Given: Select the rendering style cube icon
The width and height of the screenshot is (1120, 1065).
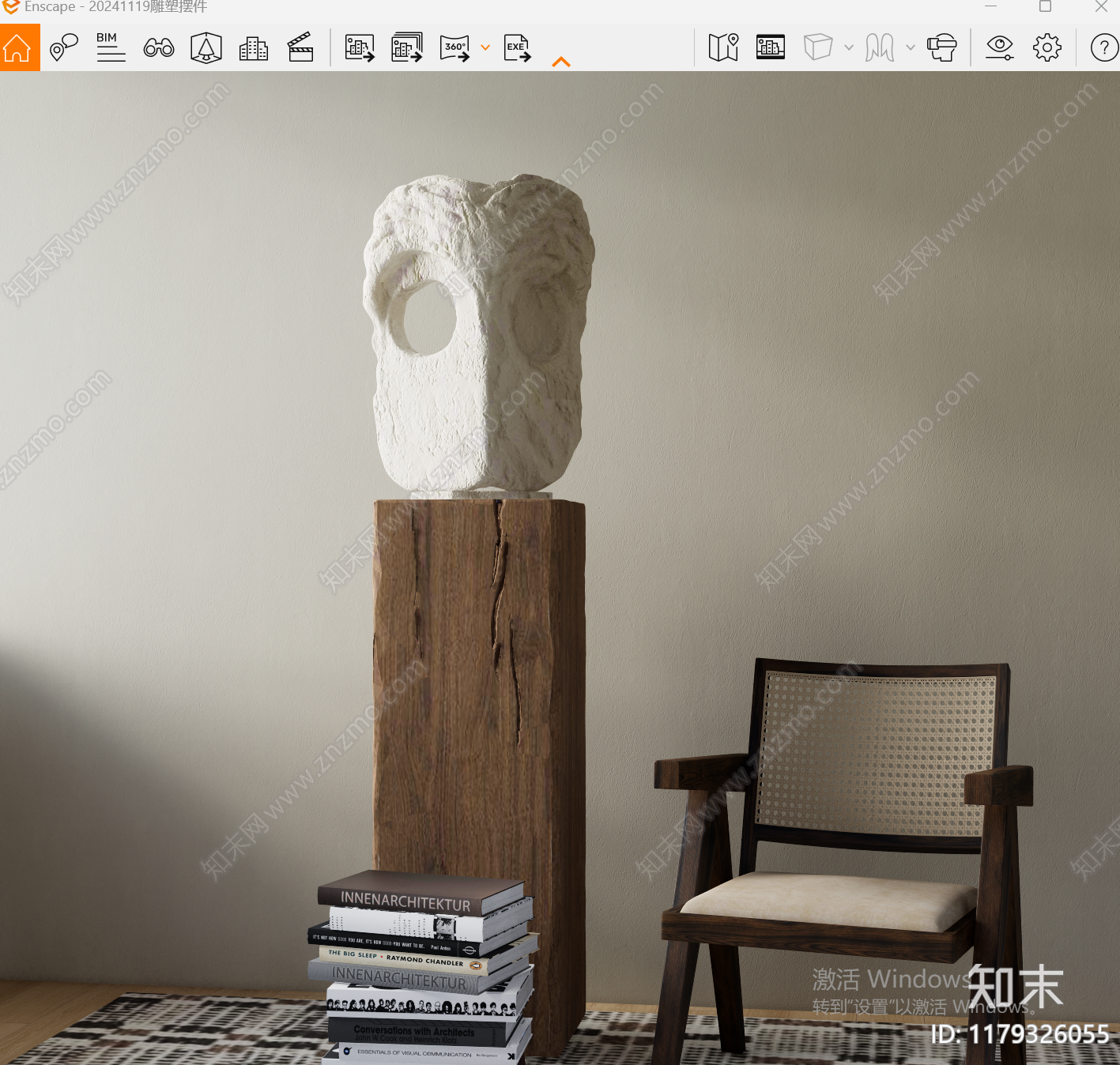Looking at the screenshot, I should [x=818, y=47].
